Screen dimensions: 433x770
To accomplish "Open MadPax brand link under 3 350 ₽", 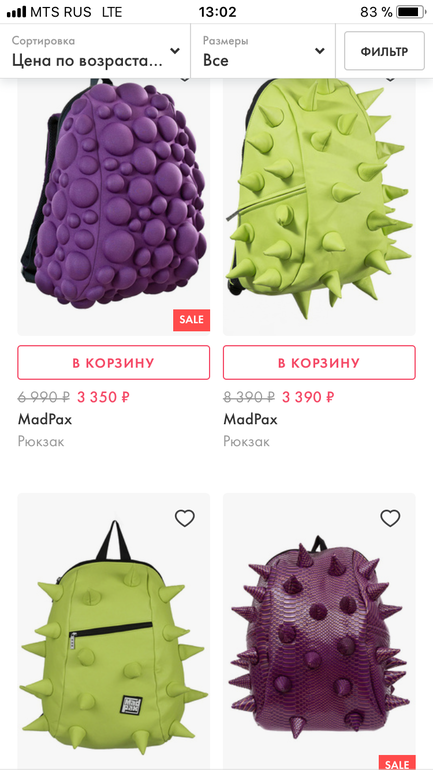I will click(x=45, y=419).
